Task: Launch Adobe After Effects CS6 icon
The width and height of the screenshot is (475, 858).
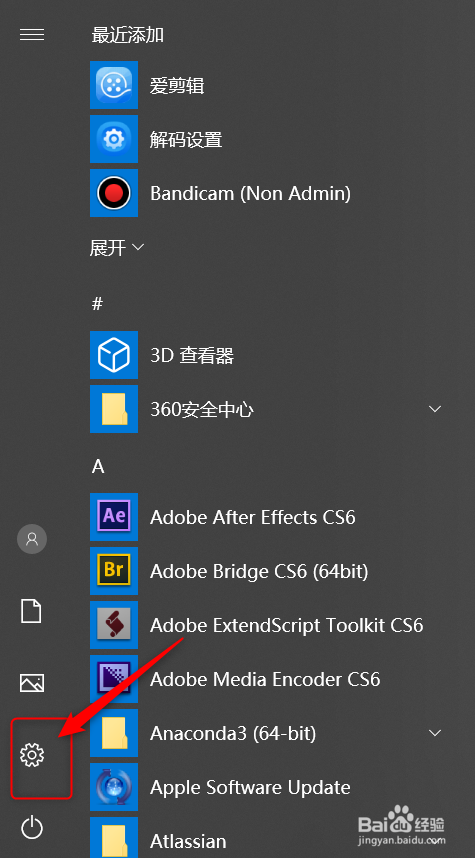Action: [114, 517]
